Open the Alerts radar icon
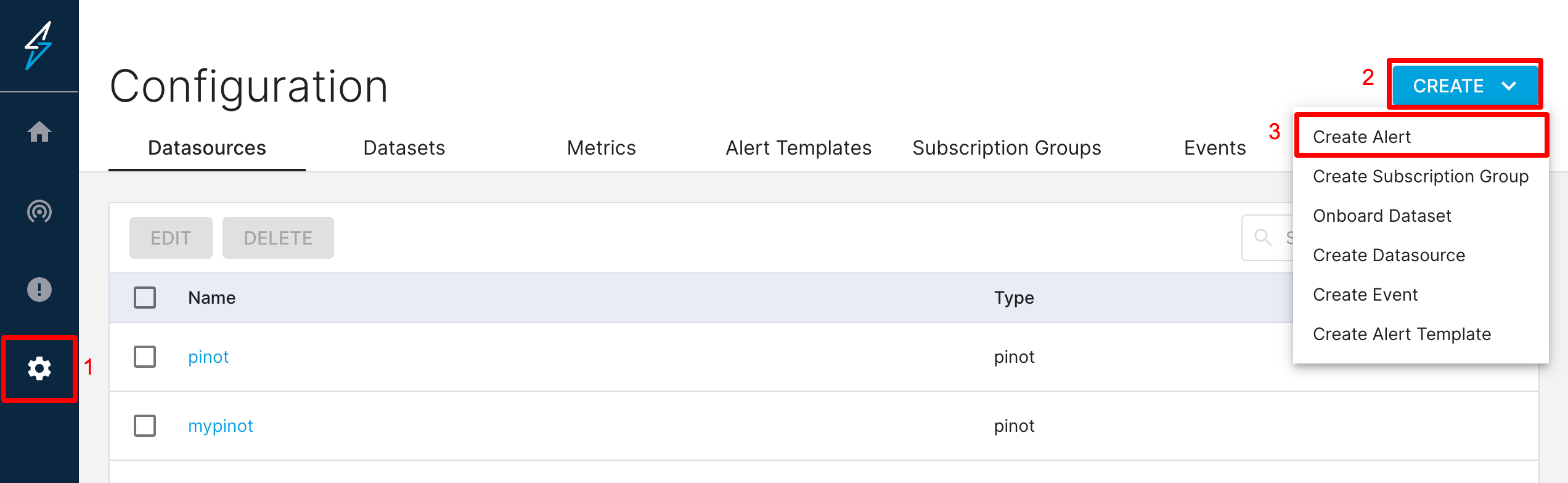Screen dimensions: 1568x483 [x=39, y=211]
